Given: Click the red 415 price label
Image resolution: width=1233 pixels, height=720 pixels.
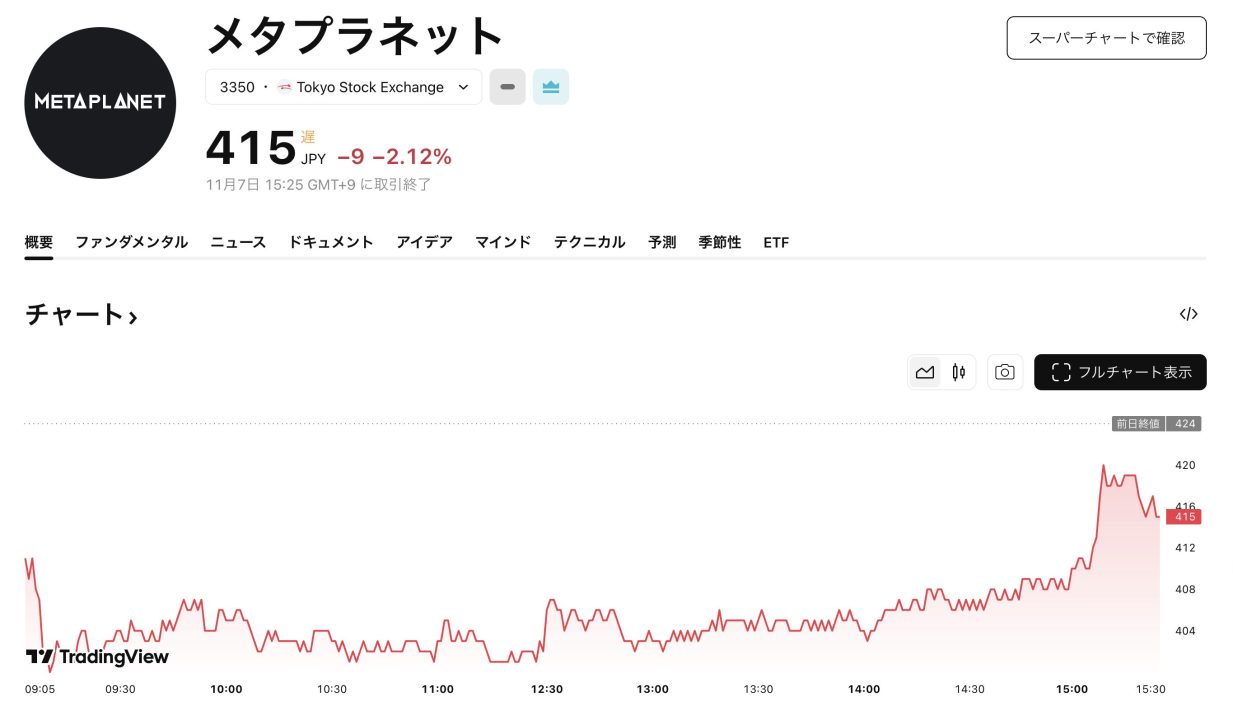Looking at the screenshot, I should point(1185,517).
